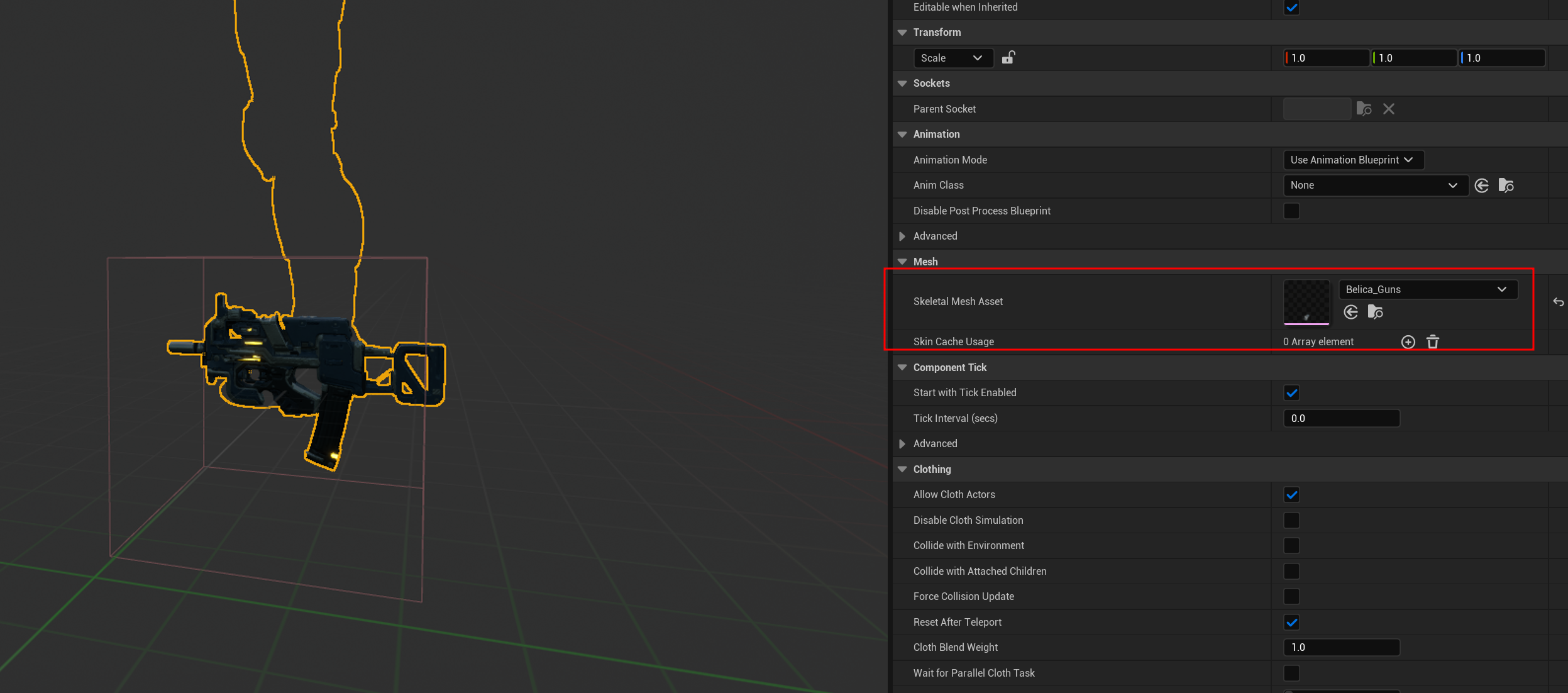The width and height of the screenshot is (1568, 693).
Task: Toggle Collide with Environment checkbox
Action: point(1291,545)
